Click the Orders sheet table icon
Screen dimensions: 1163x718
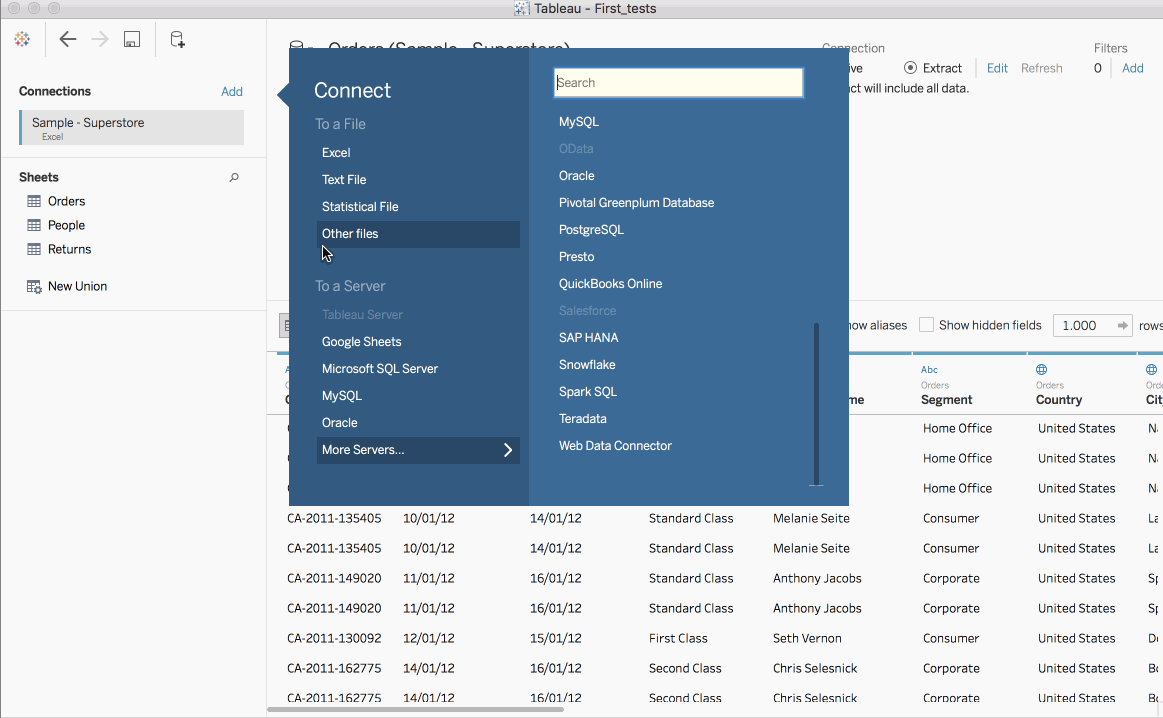[x=34, y=201]
